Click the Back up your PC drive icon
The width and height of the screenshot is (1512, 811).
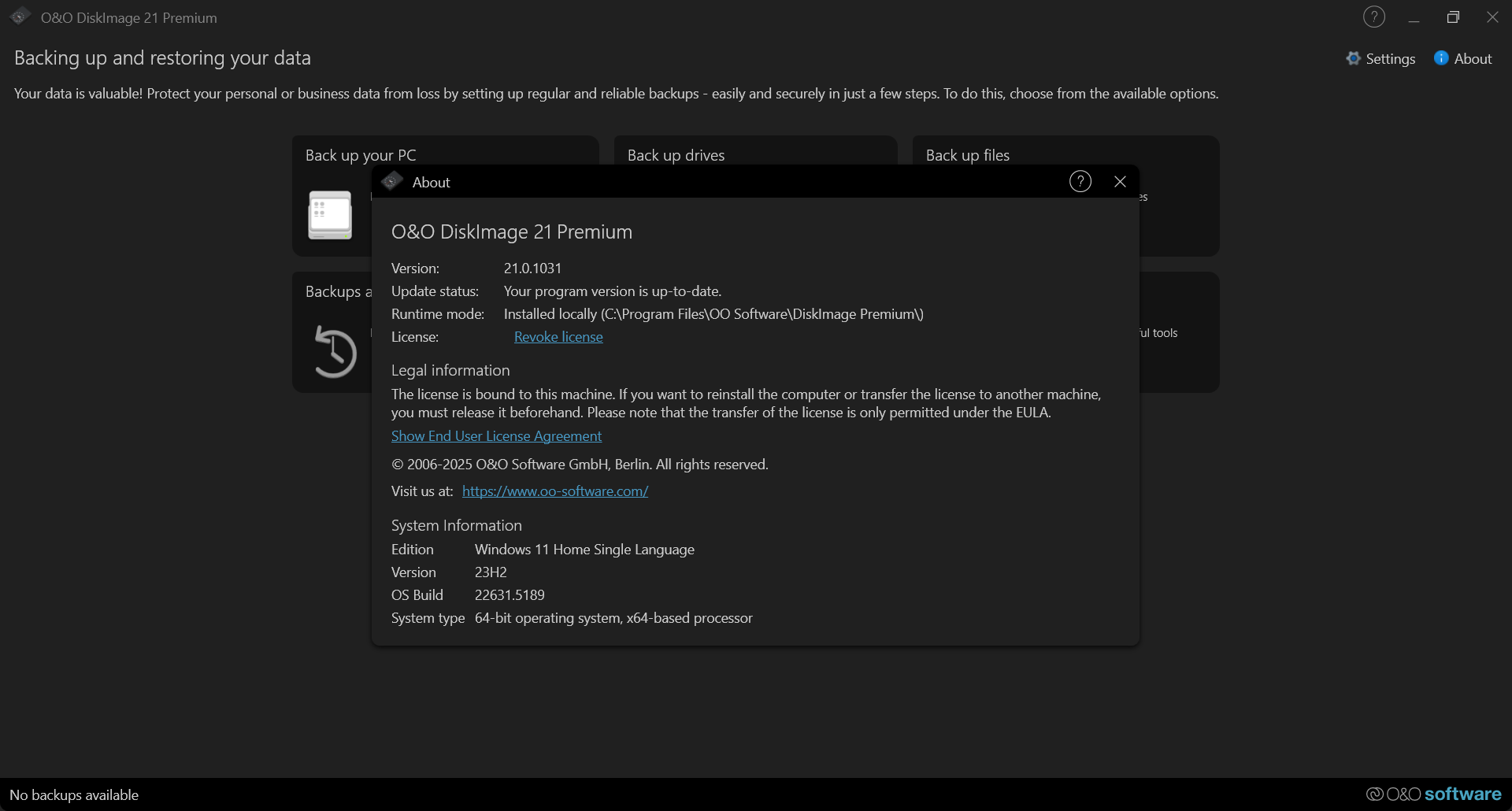pyautogui.click(x=330, y=215)
